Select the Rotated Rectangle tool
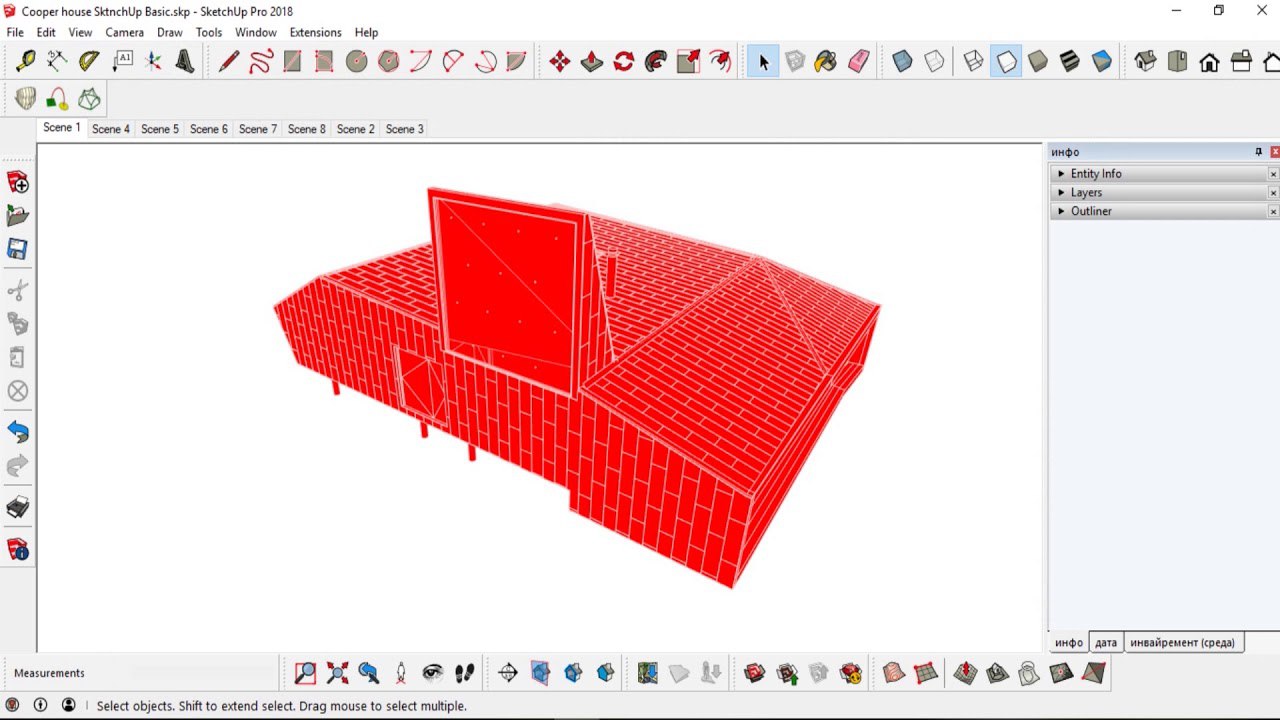 [324, 61]
